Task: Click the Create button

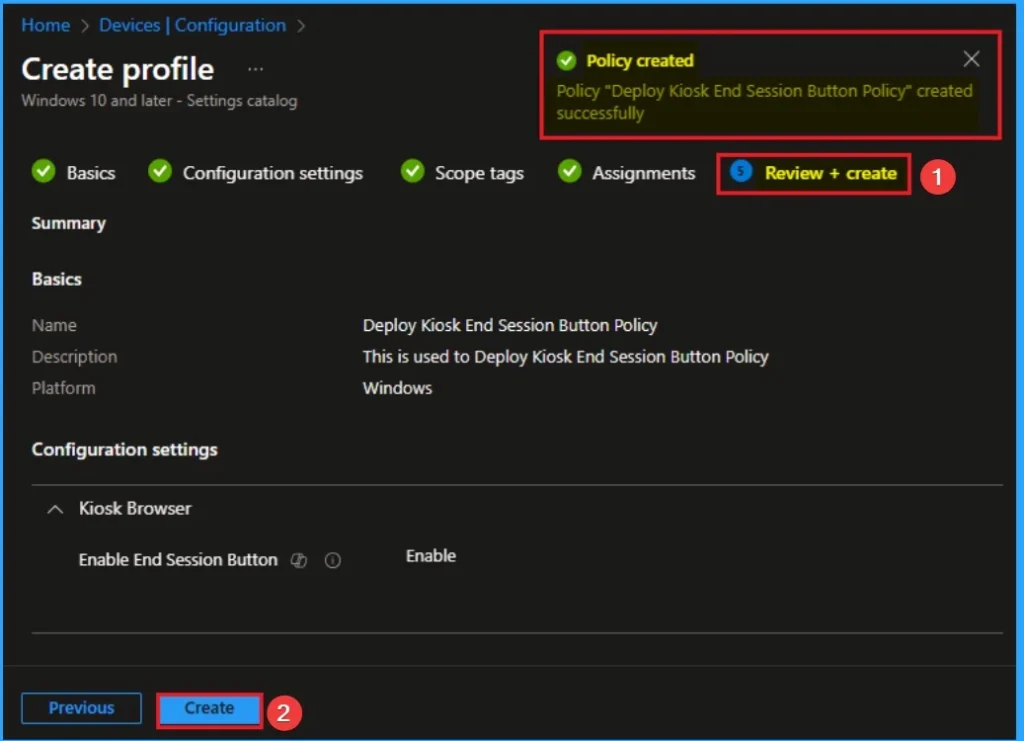Action: coord(209,708)
